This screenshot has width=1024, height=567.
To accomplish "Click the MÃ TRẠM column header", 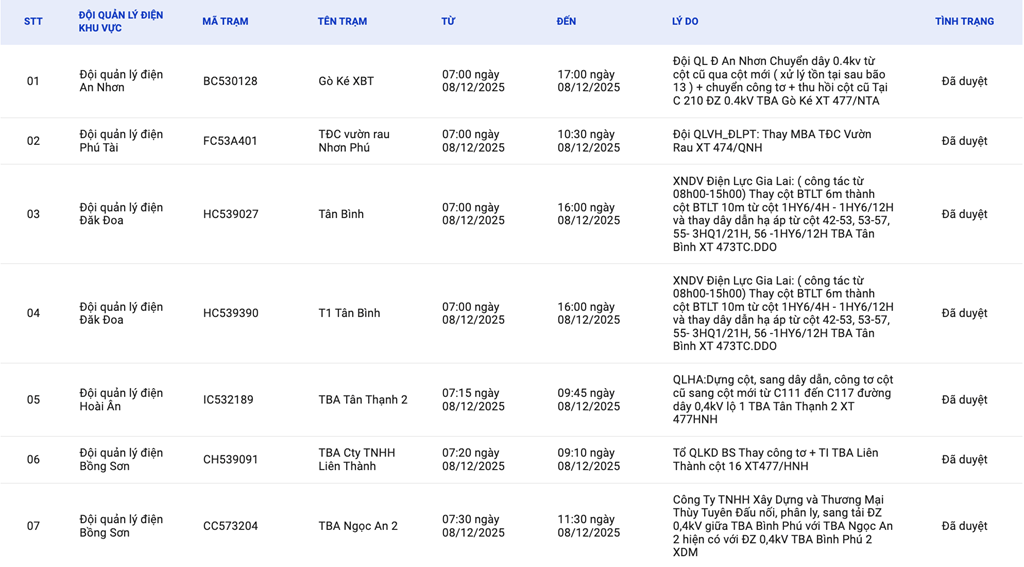I will tap(225, 22).
